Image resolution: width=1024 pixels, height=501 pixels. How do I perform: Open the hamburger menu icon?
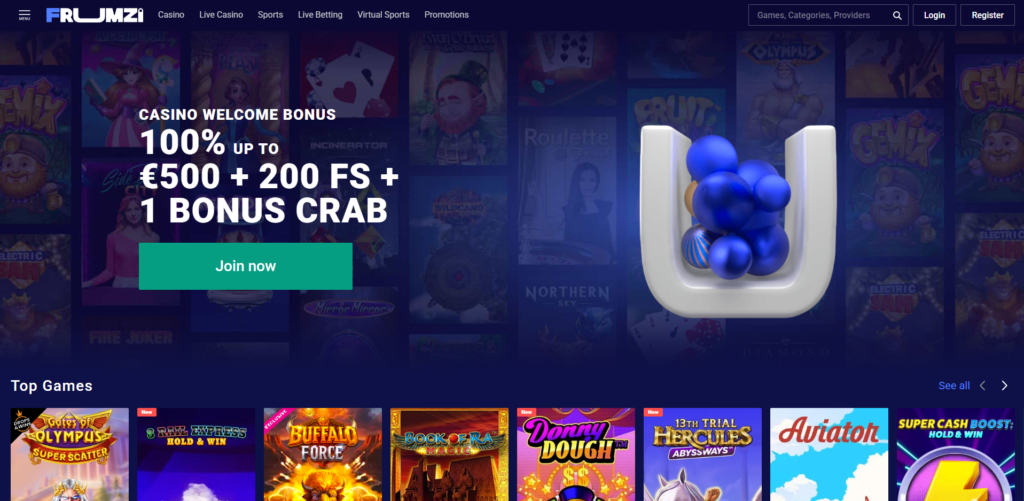[24, 14]
